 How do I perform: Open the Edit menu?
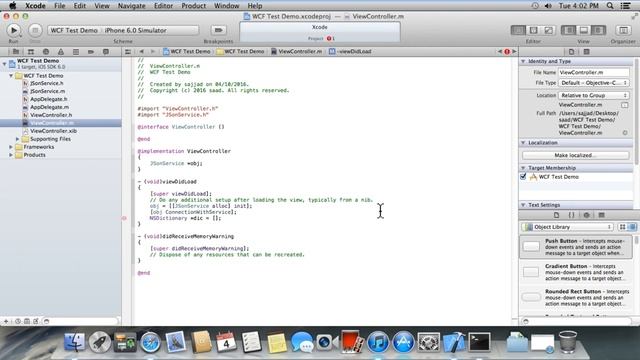80,6
